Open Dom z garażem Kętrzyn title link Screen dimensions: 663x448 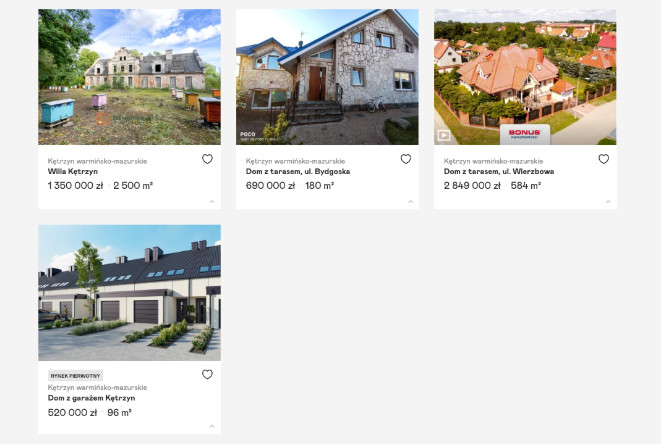91,398
